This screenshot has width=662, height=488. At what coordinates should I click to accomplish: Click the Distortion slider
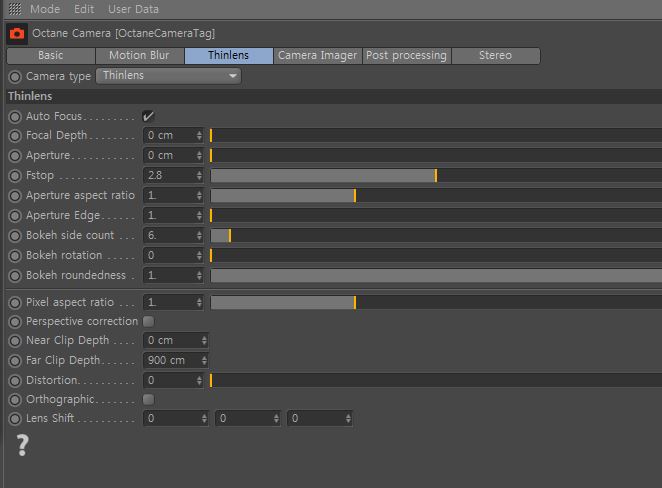click(436, 380)
